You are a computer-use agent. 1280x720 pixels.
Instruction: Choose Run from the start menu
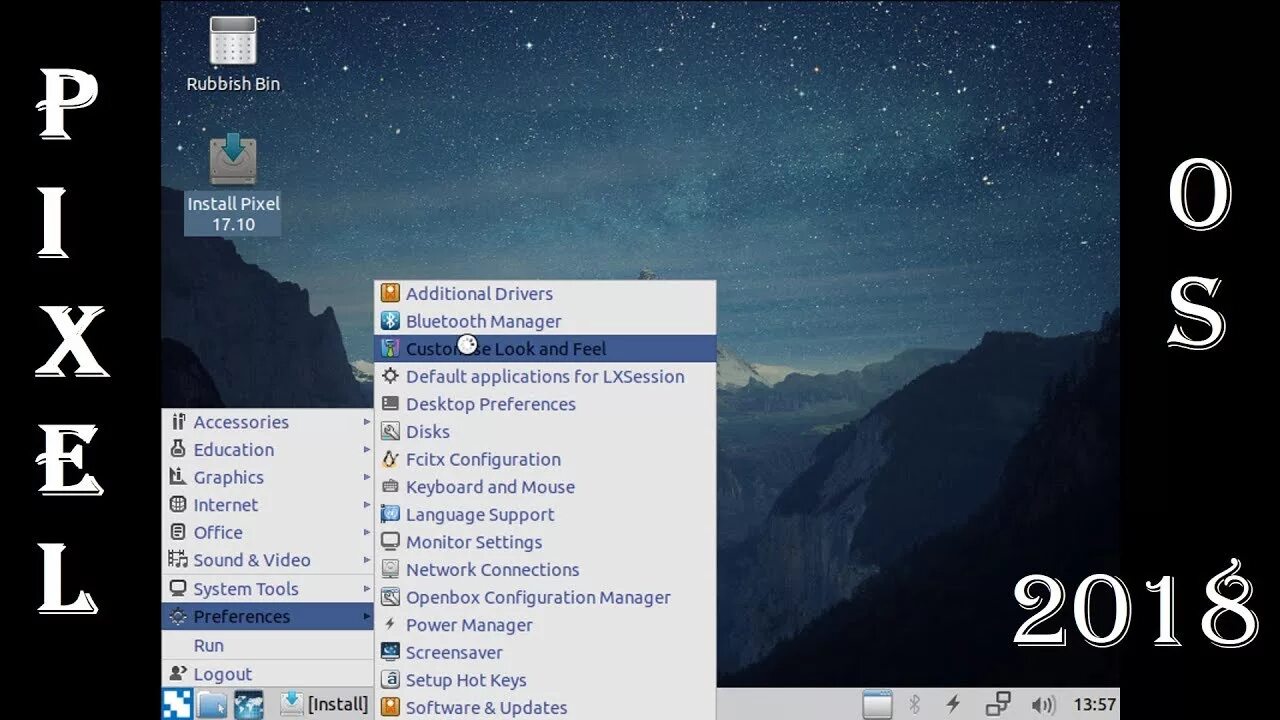268,646
